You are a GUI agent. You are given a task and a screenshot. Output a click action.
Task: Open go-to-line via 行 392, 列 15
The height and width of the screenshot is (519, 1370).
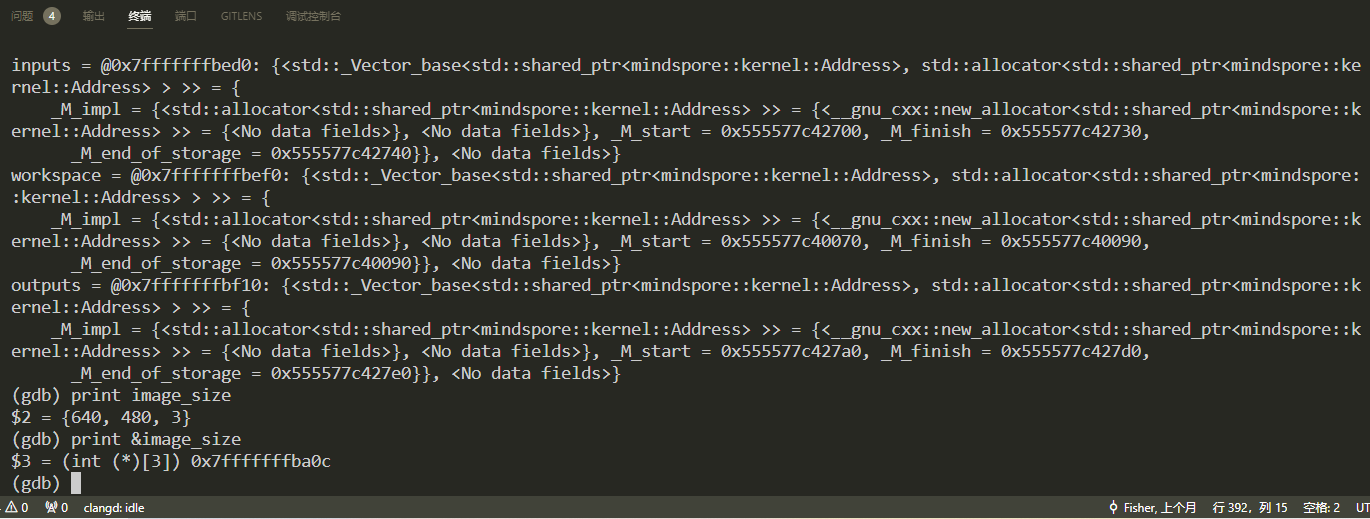1250,508
